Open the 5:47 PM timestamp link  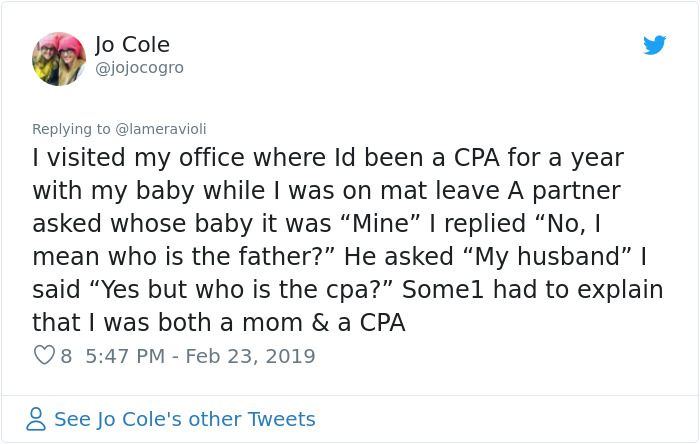coord(125,356)
